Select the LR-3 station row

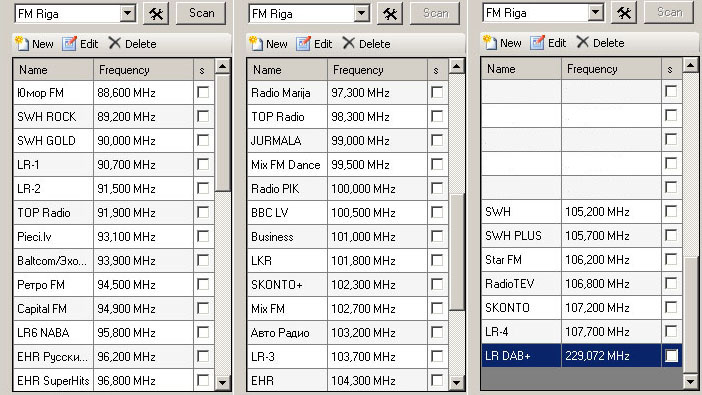[348, 357]
